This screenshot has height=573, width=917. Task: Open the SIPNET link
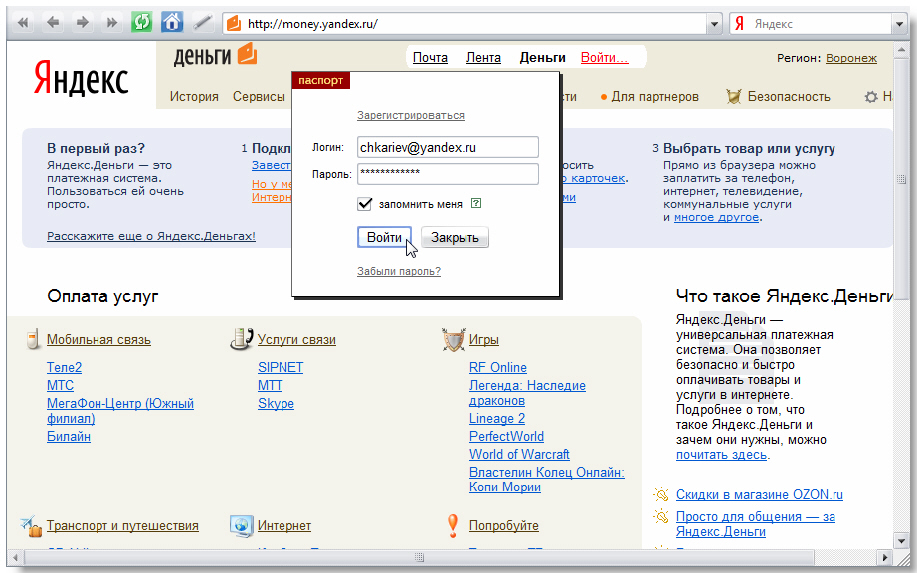[280, 367]
